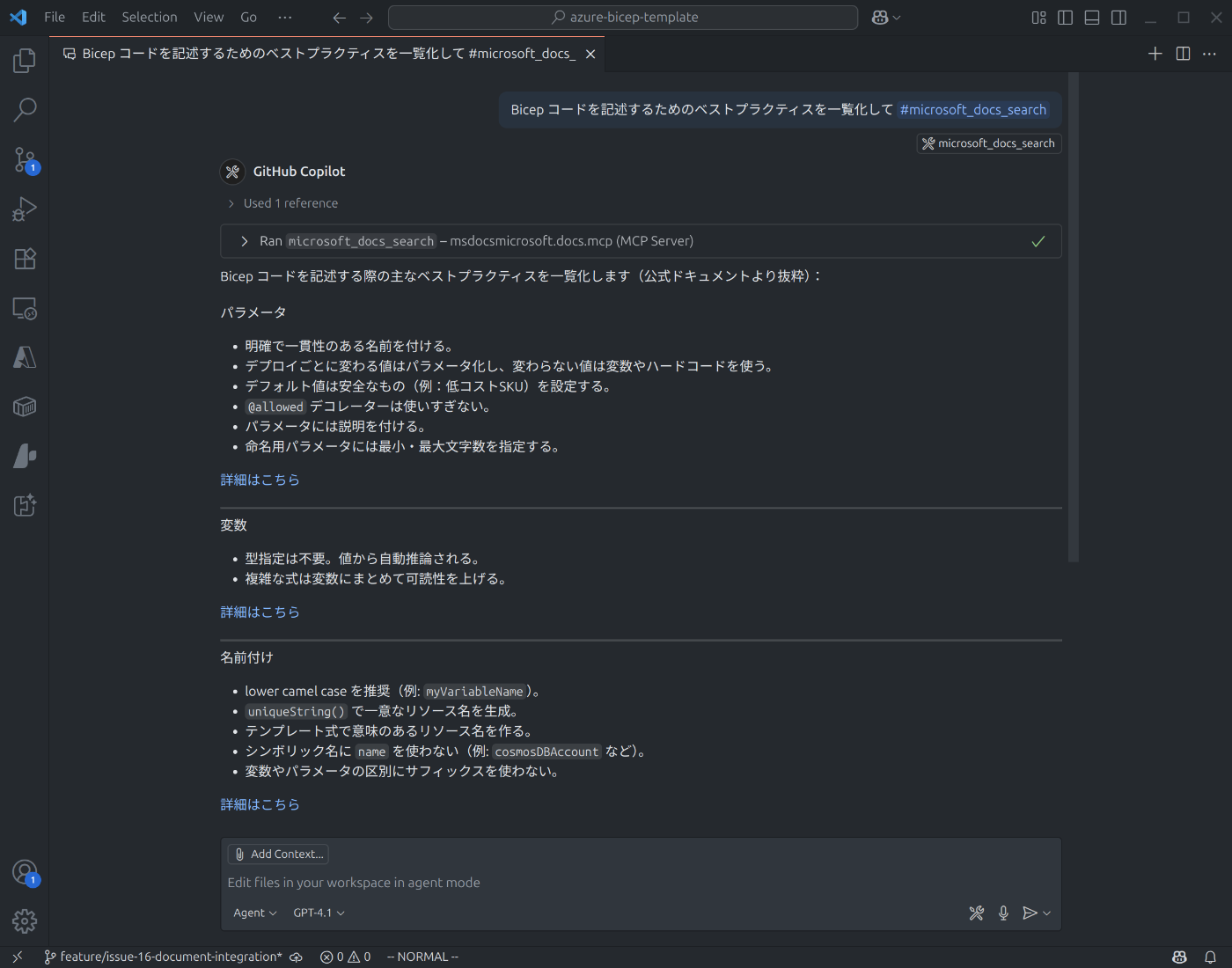Click Copilot status icon in status bar
The width and height of the screenshot is (1232, 968).
1180,957
